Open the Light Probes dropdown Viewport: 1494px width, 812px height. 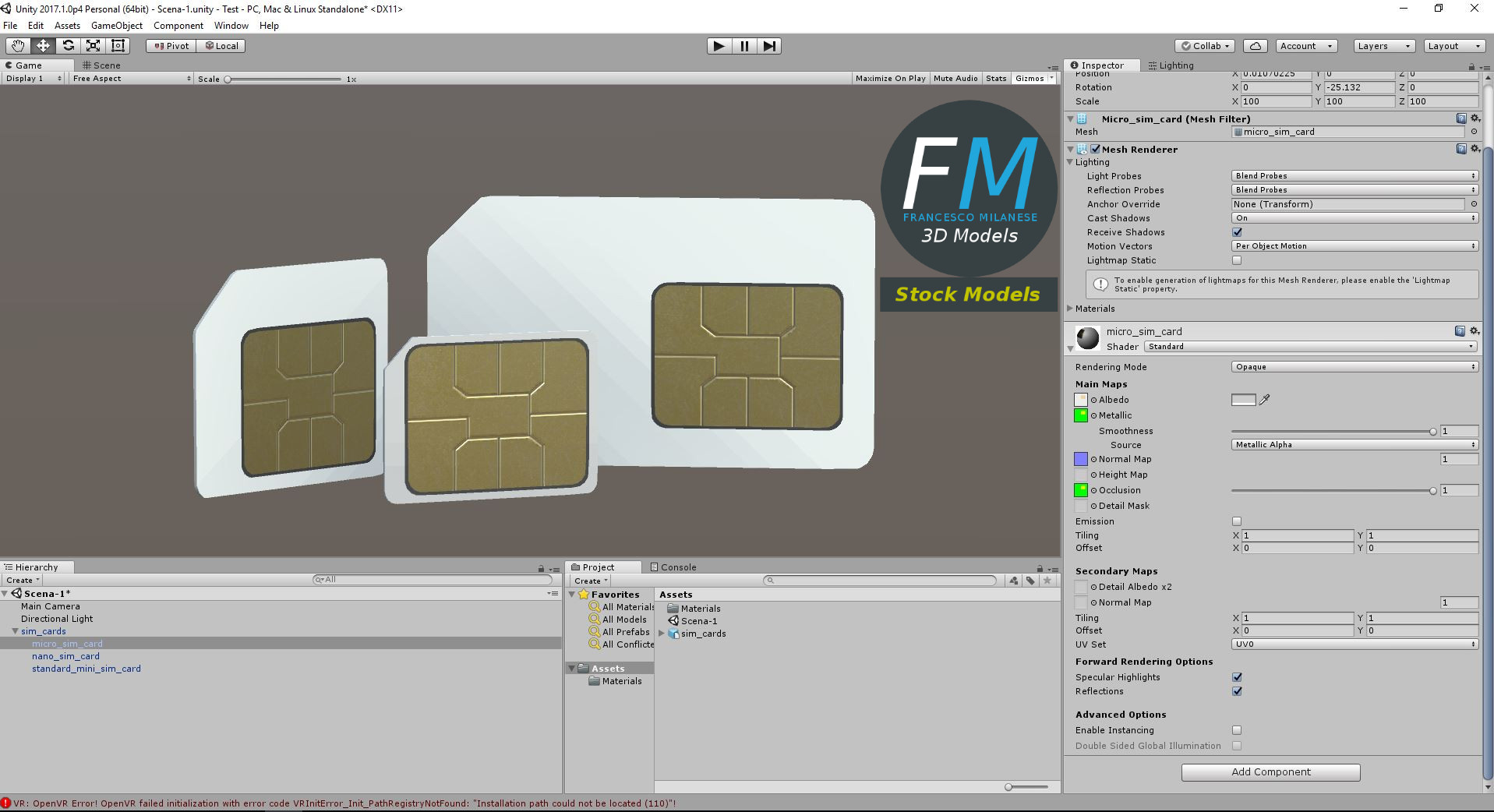pos(1354,175)
